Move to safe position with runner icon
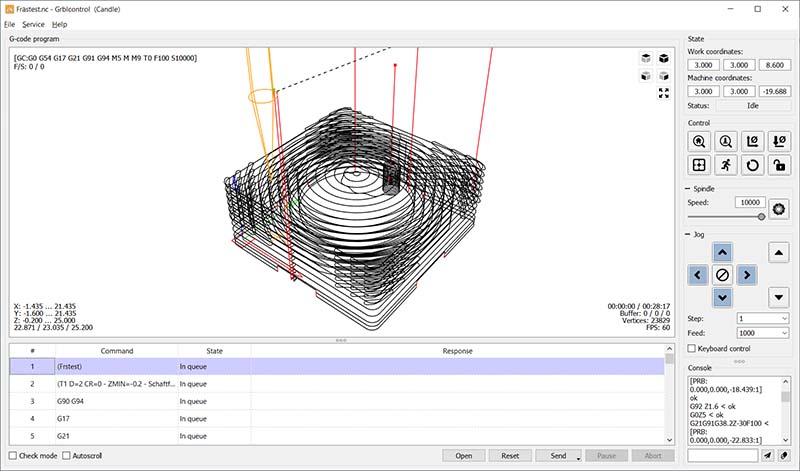This screenshot has width=800, height=471. [x=726, y=165]
